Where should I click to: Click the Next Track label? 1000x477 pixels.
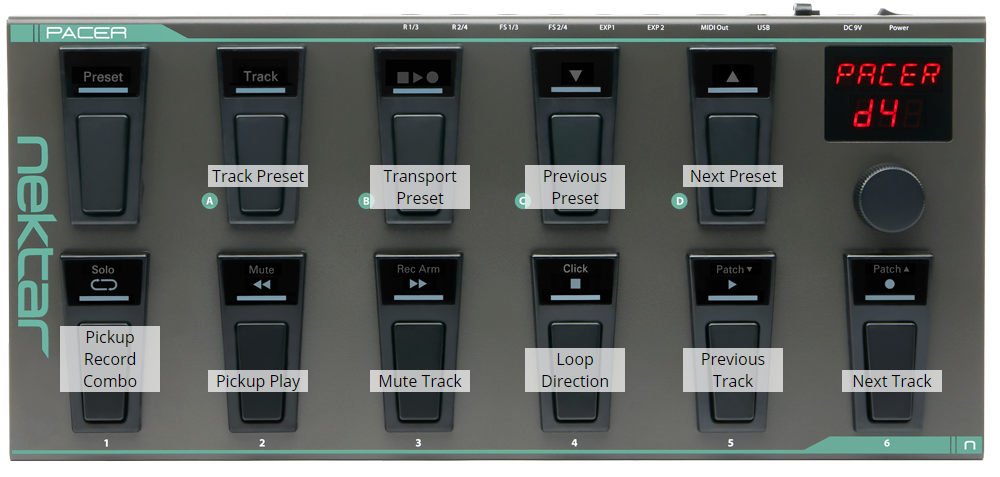(x=891, y=381)
